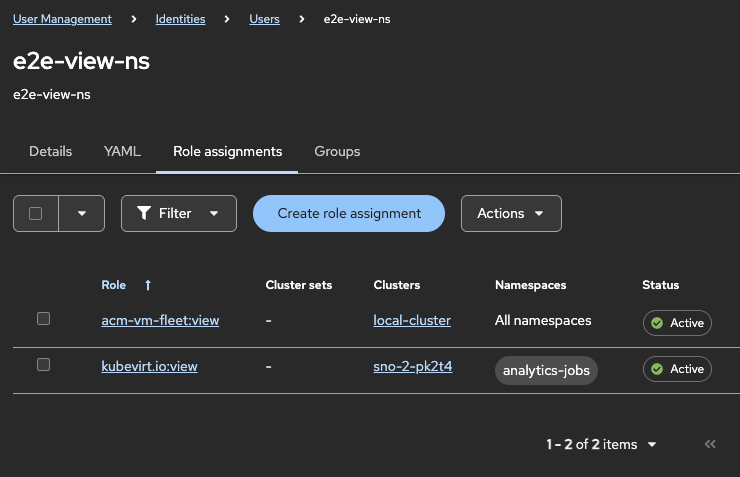Check the kubevirt.io:view row checkbox

[x=43, y=365]
